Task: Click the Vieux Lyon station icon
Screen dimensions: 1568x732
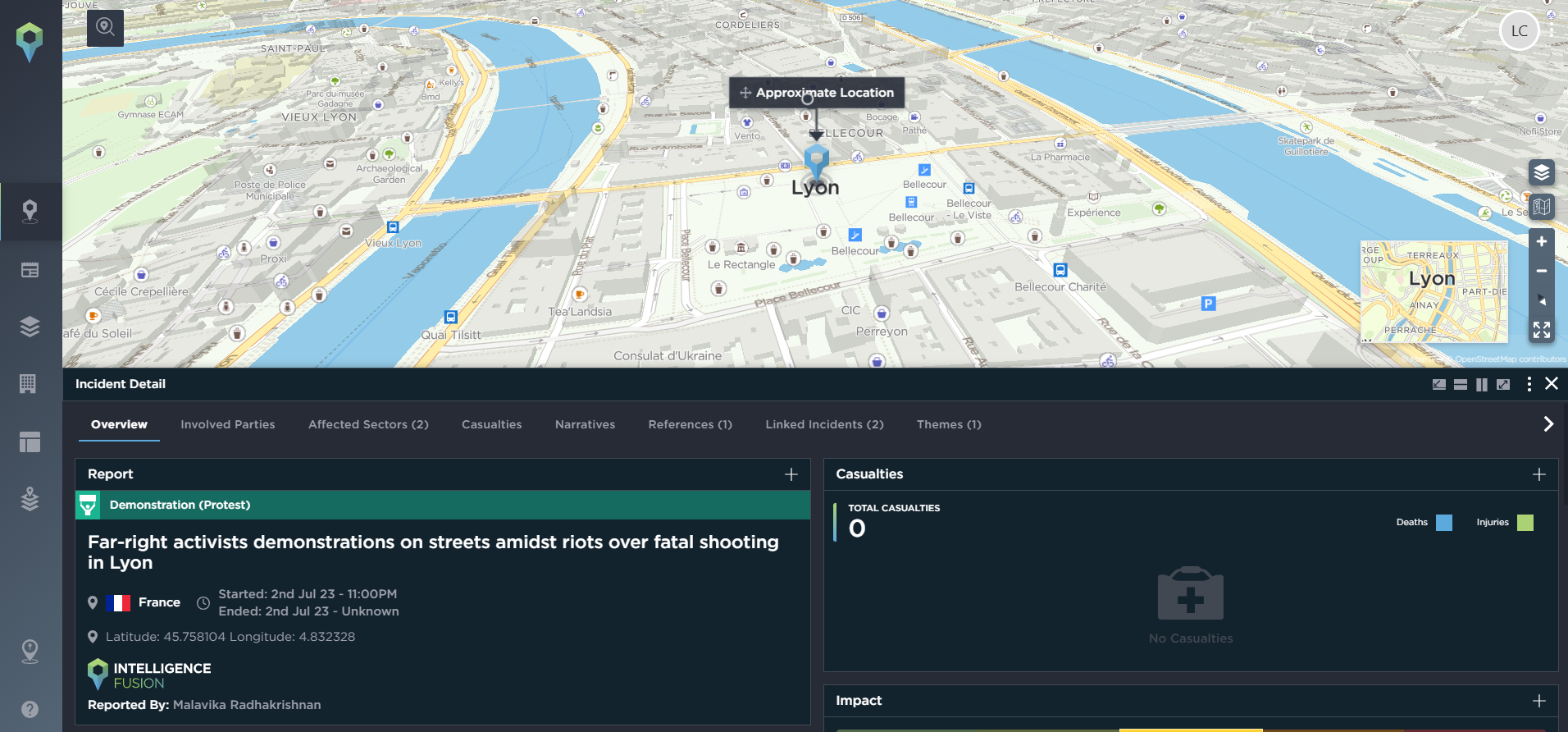Action: pyautogui.click(x=393, y=227)
